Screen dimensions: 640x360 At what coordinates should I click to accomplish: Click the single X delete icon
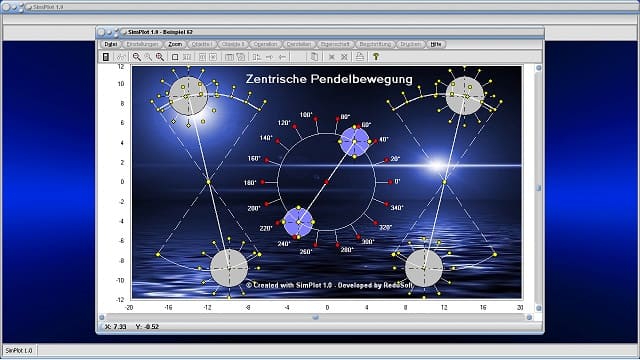[x=331, y=57]
